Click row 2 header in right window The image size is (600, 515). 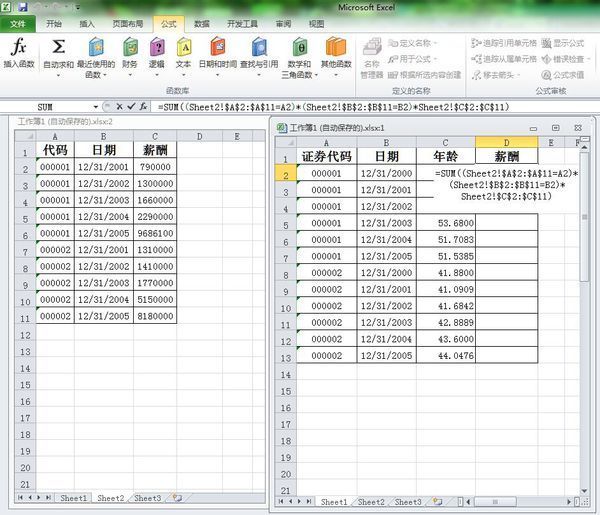pos(285,173)
